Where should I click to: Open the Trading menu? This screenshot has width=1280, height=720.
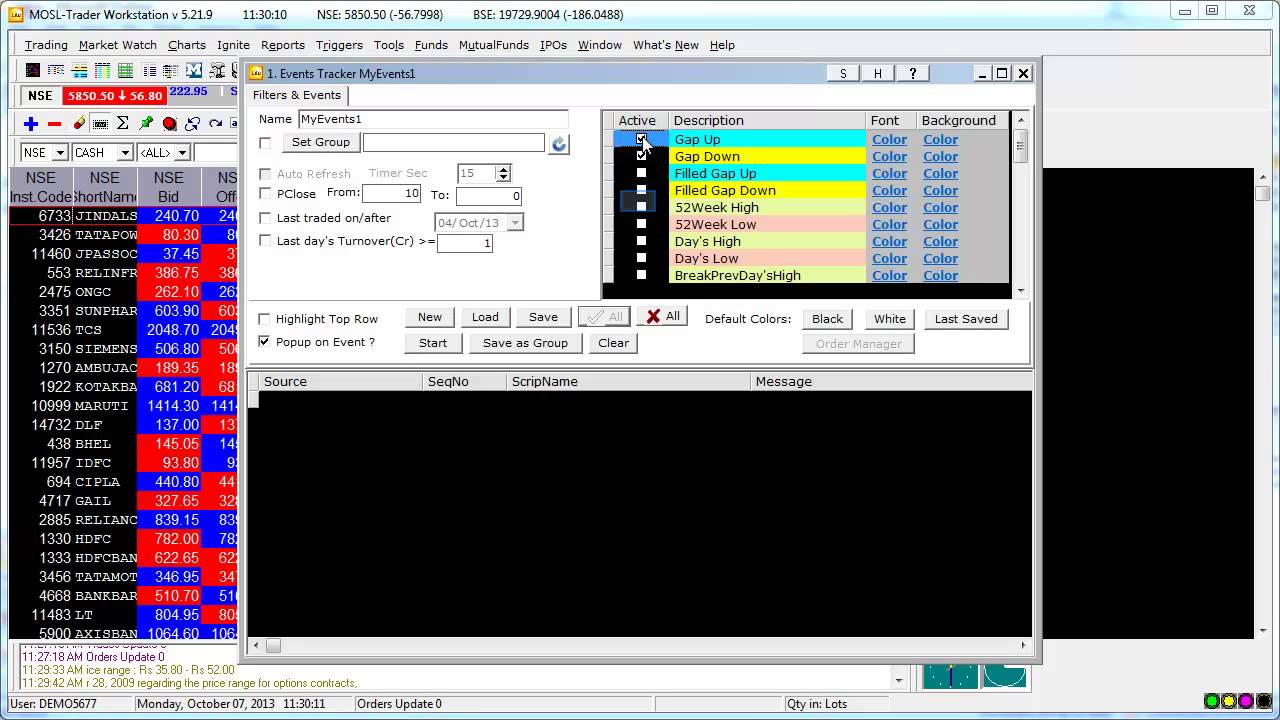pos(46,45)
